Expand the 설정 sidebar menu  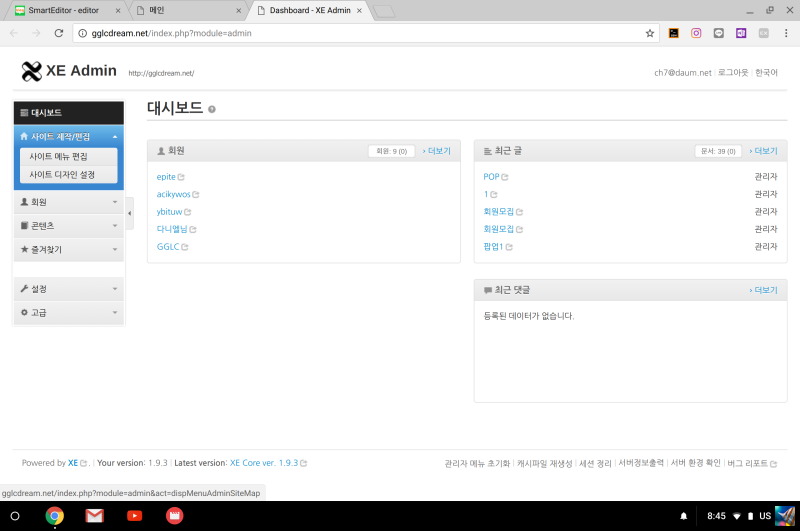[69, 289]
